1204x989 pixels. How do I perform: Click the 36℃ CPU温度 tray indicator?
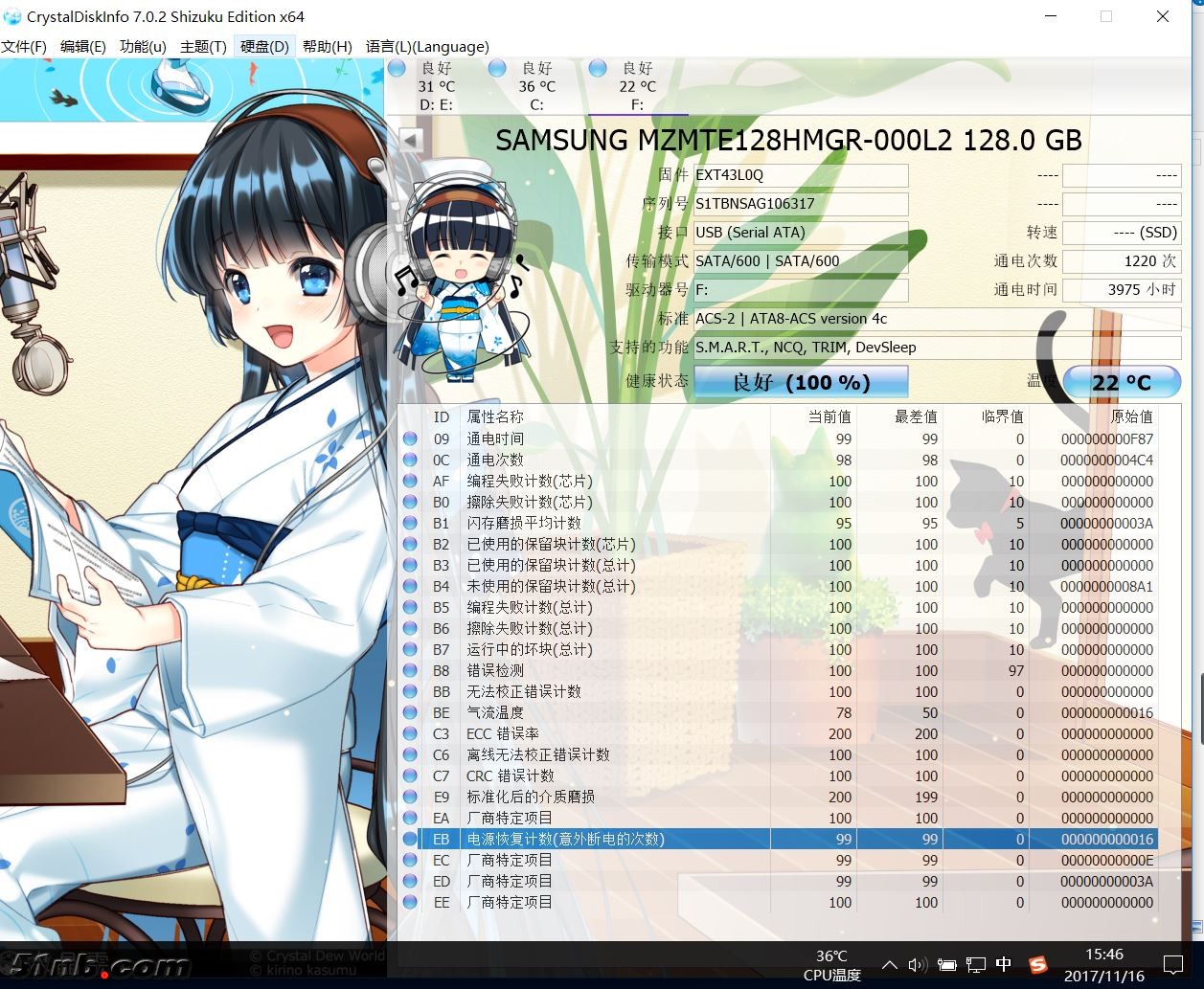click(831, 965)
